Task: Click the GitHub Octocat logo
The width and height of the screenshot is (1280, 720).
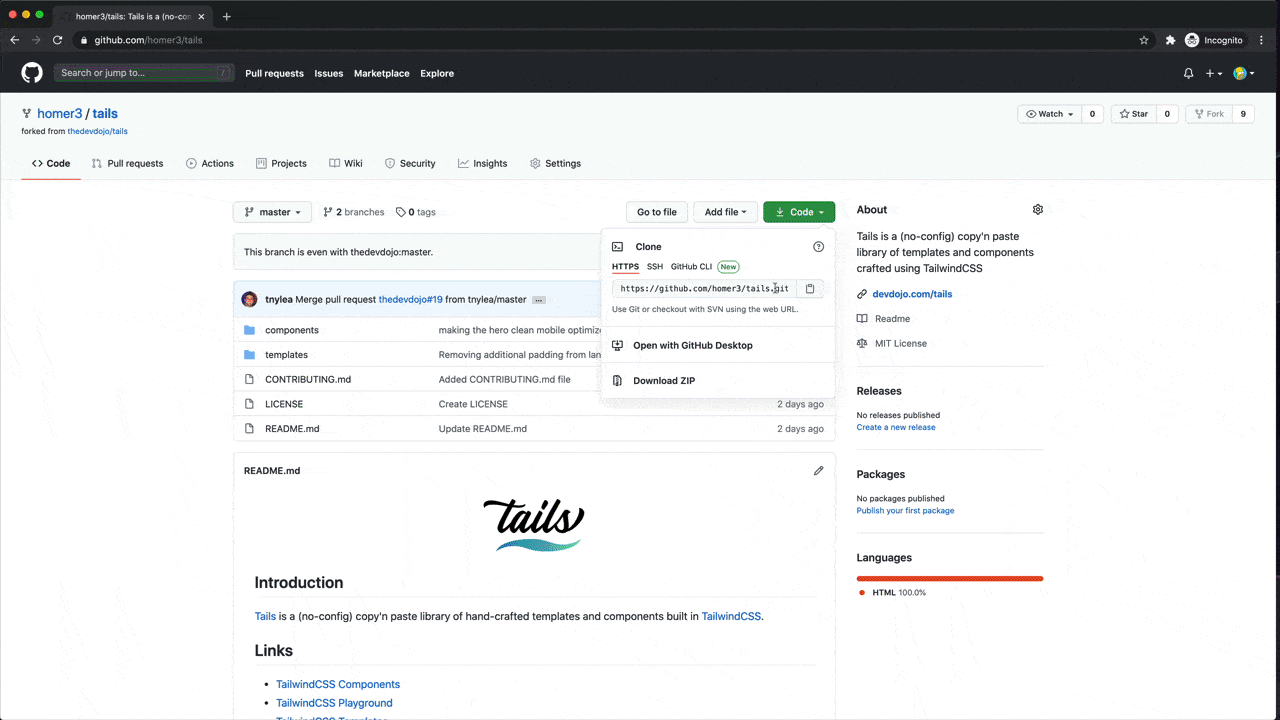Action: click(x=32, y=73)
